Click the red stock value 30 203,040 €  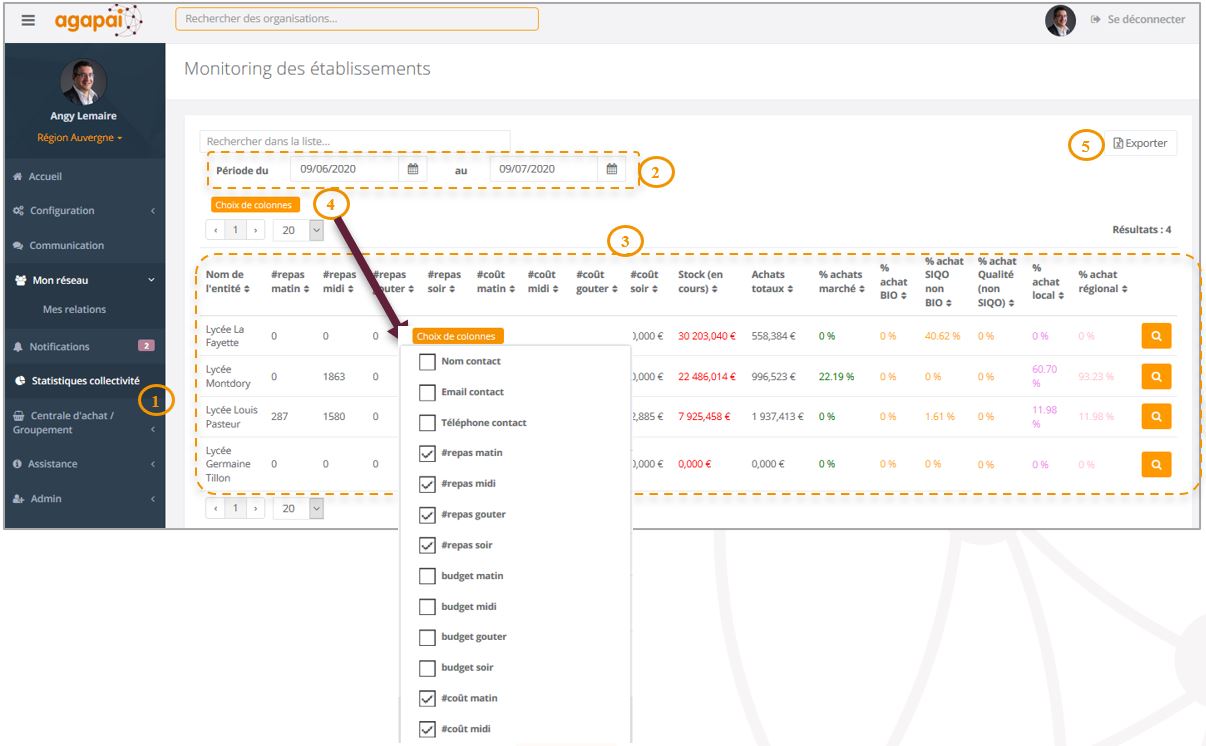coord(706,336)
